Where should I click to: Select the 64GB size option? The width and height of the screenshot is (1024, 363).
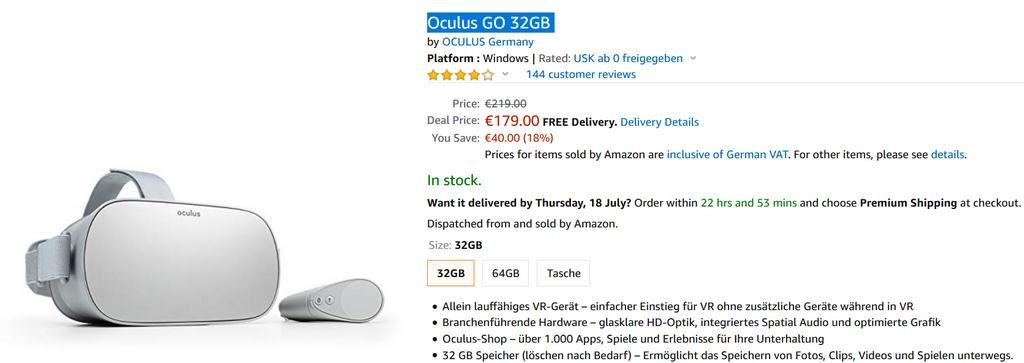pos(505,273)
